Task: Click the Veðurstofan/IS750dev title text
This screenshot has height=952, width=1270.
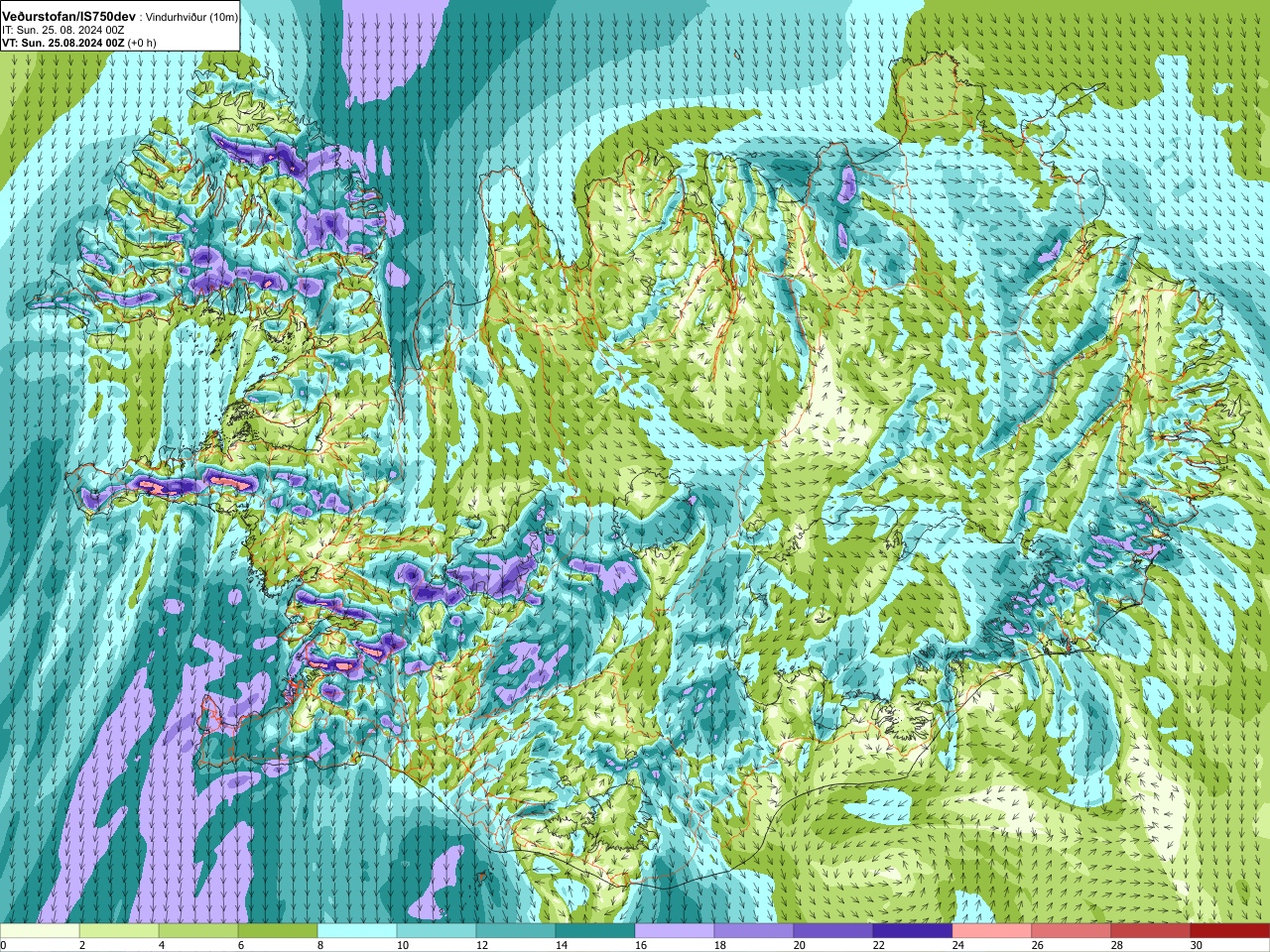Action: pos(68,17)
